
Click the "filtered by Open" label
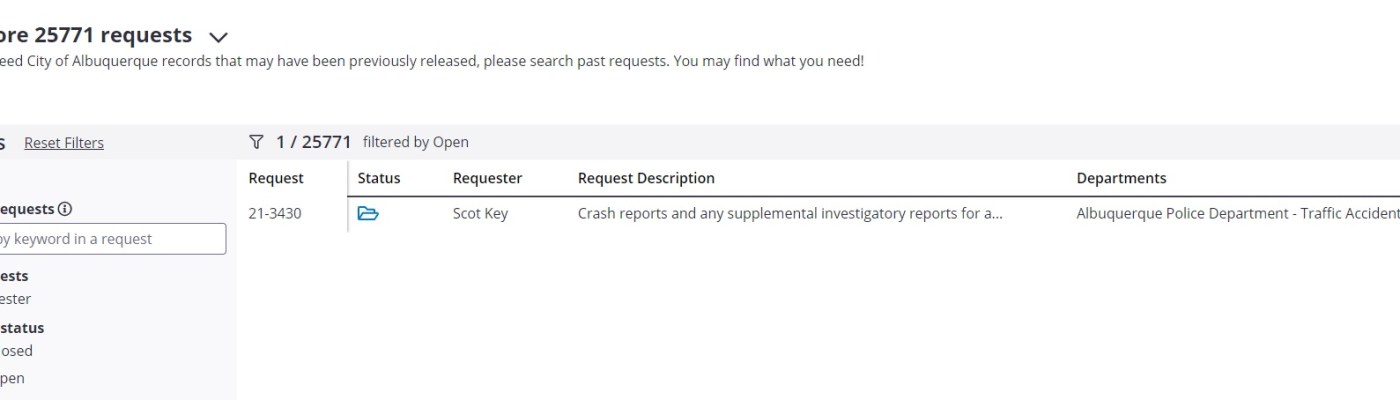(415, 142)
